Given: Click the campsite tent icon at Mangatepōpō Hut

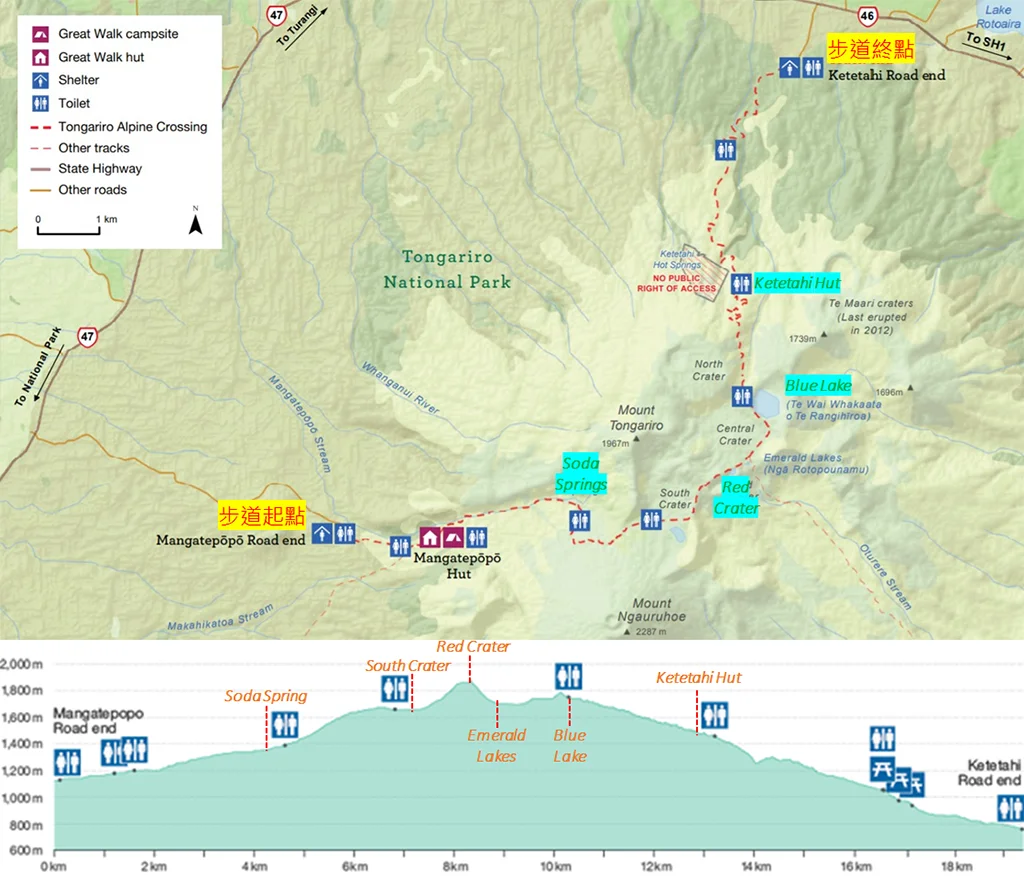Looking at the screenshot, I should pos(453,537).
